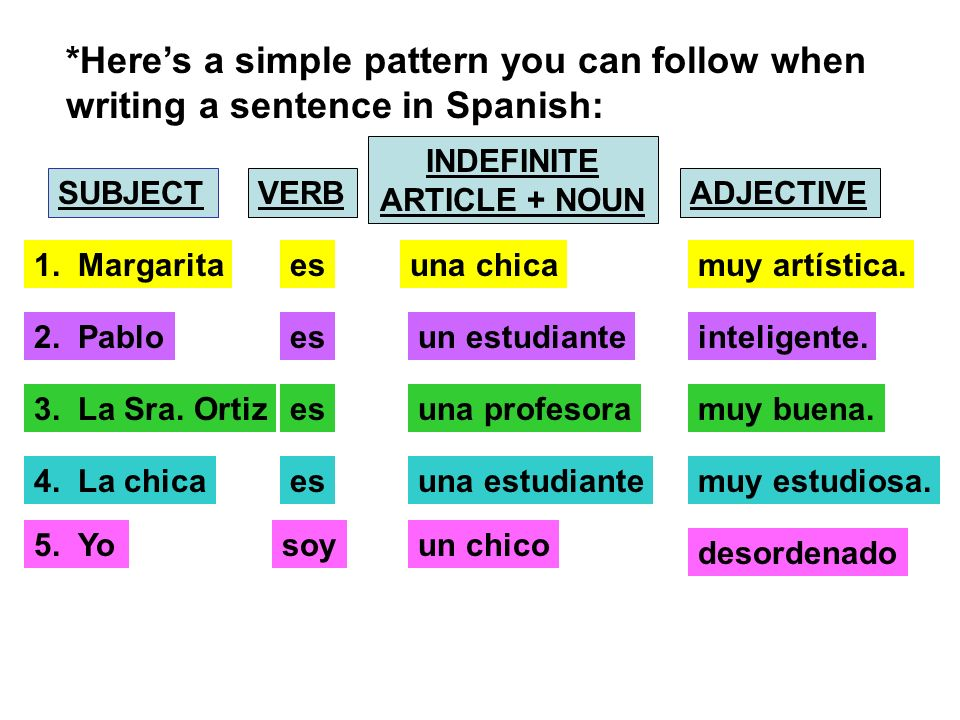960x720 pixels.
Task: Select the teal 'muy estudiosa.' box
Action: pyautogui.click(x=814, y=480)
